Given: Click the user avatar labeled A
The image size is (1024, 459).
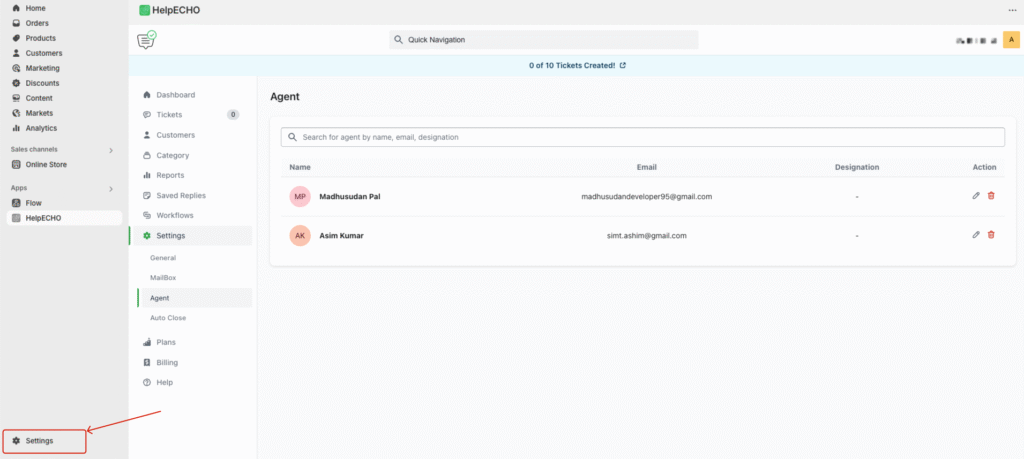Looking at the screenshot, I should (1011, 40).
